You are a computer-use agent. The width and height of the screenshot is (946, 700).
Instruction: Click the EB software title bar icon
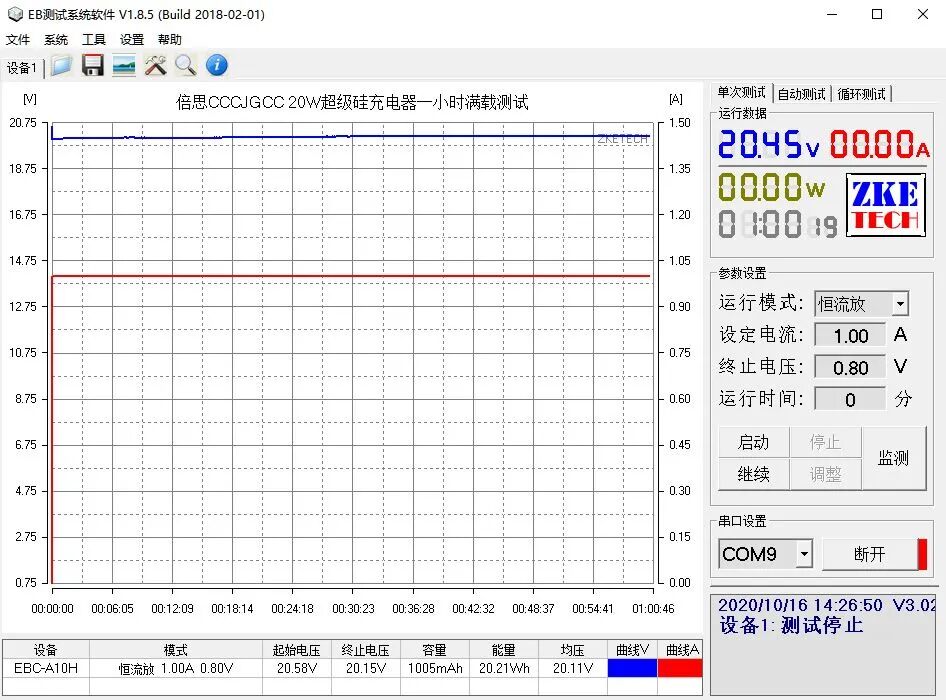(x=14, y=14)
